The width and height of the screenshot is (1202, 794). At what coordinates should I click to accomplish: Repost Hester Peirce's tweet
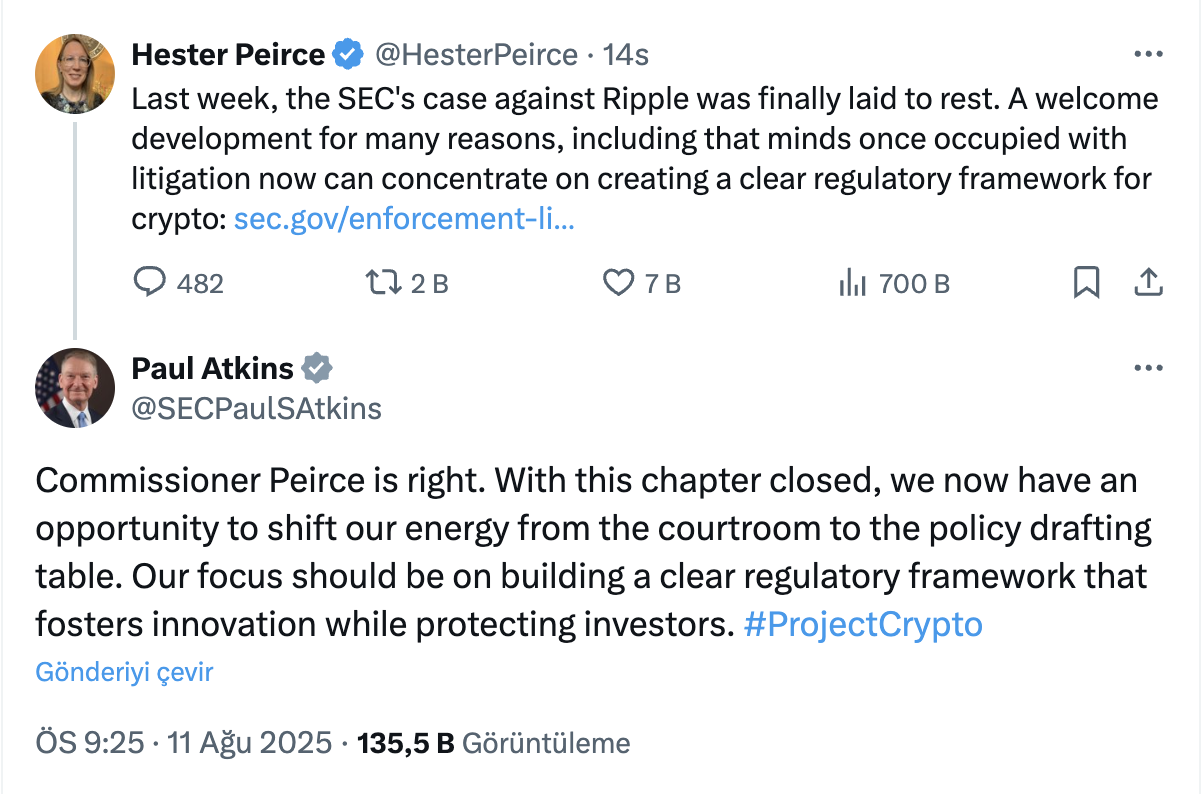click(x=380, y=283)
